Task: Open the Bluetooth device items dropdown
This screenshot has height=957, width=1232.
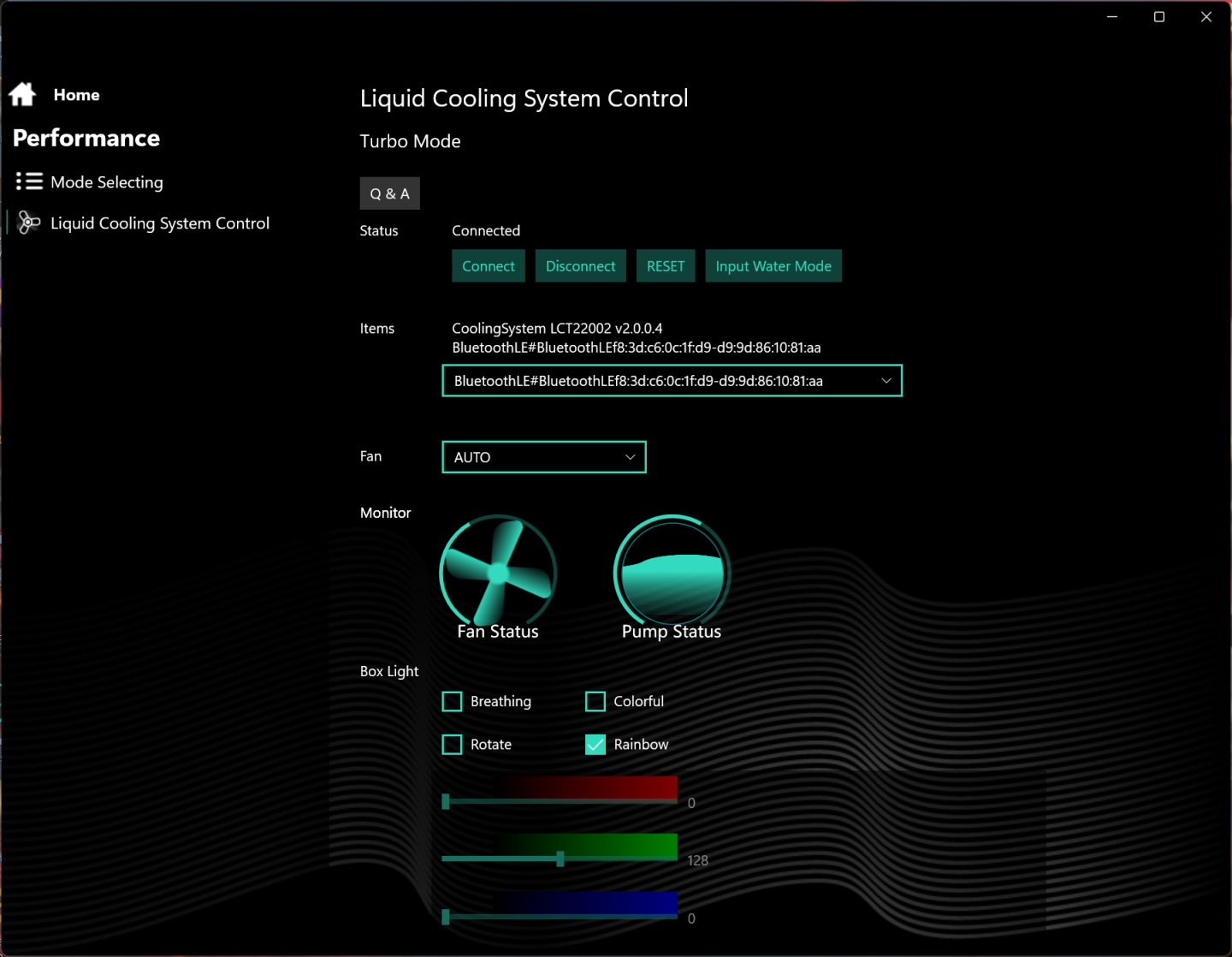Action: click(672, 381)
